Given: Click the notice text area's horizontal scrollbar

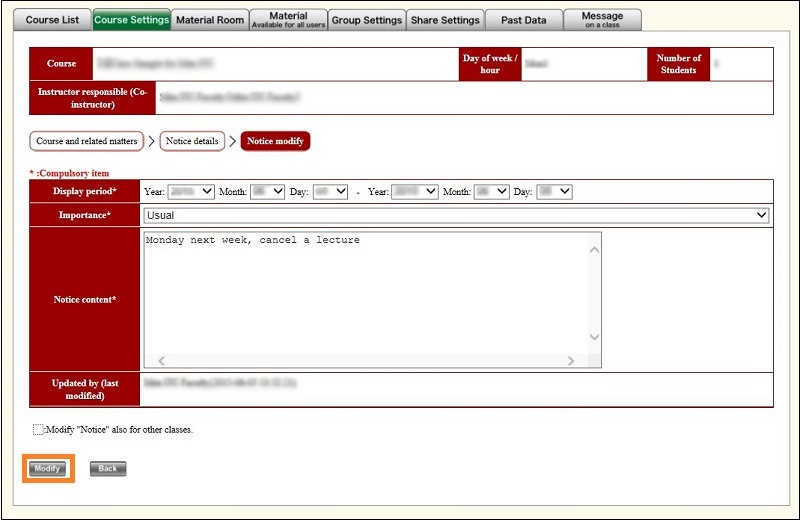Looking at the screenshot, I should 365,360.
